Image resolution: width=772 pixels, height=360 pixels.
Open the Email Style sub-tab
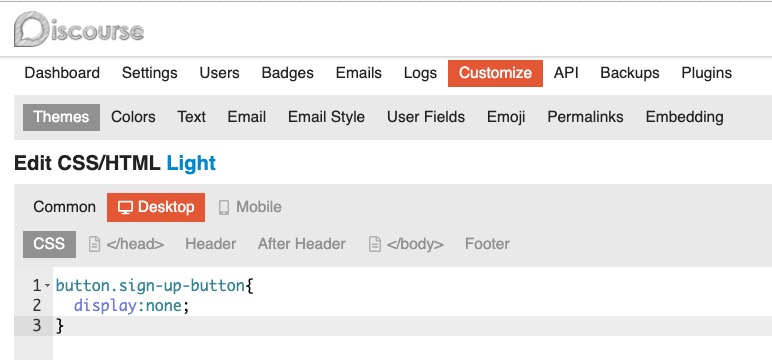(326, 117)
